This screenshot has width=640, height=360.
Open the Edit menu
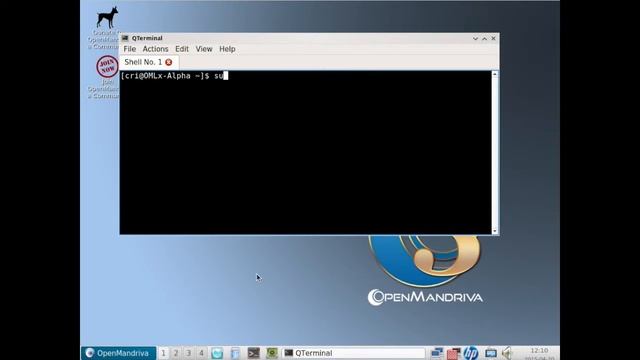(182, 49)
